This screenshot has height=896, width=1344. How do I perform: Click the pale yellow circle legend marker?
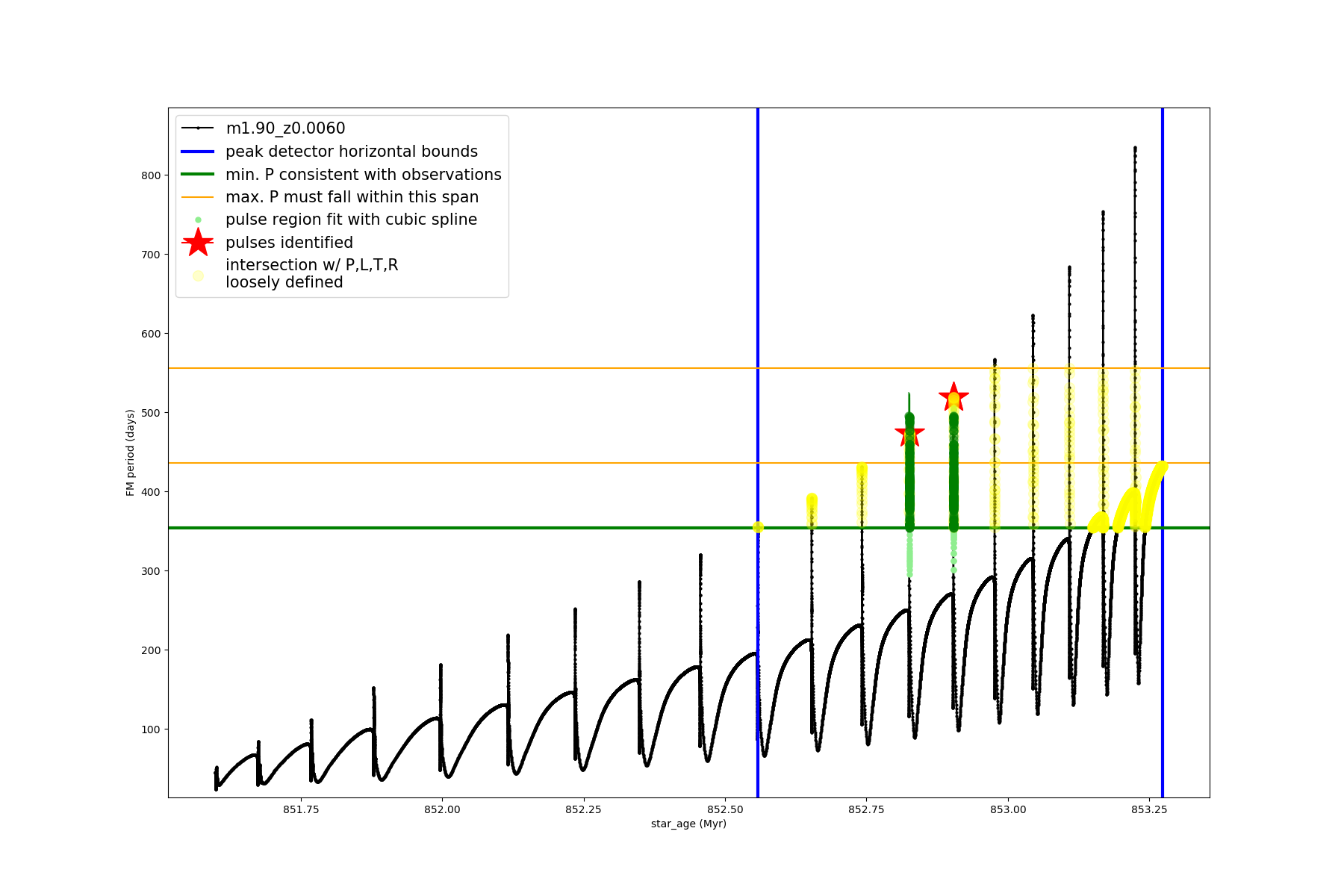(x=198, y=276)
